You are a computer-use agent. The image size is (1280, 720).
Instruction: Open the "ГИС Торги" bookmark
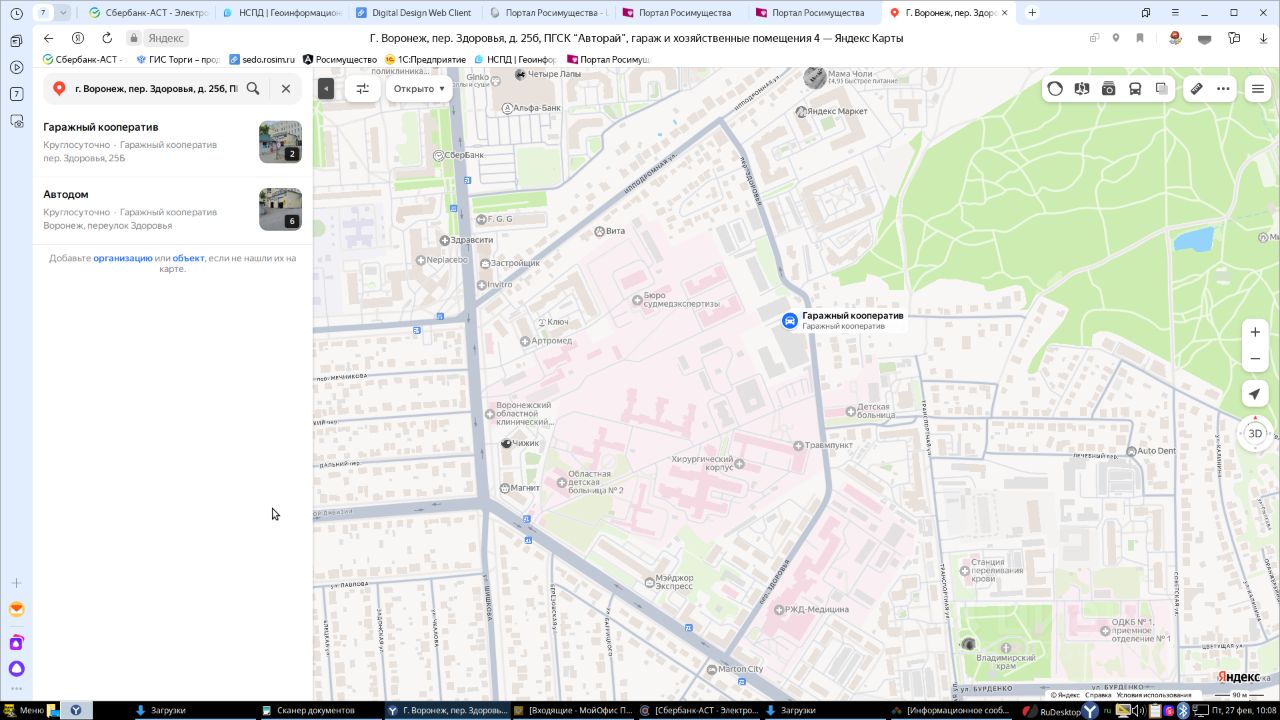(x=177, y=60)
